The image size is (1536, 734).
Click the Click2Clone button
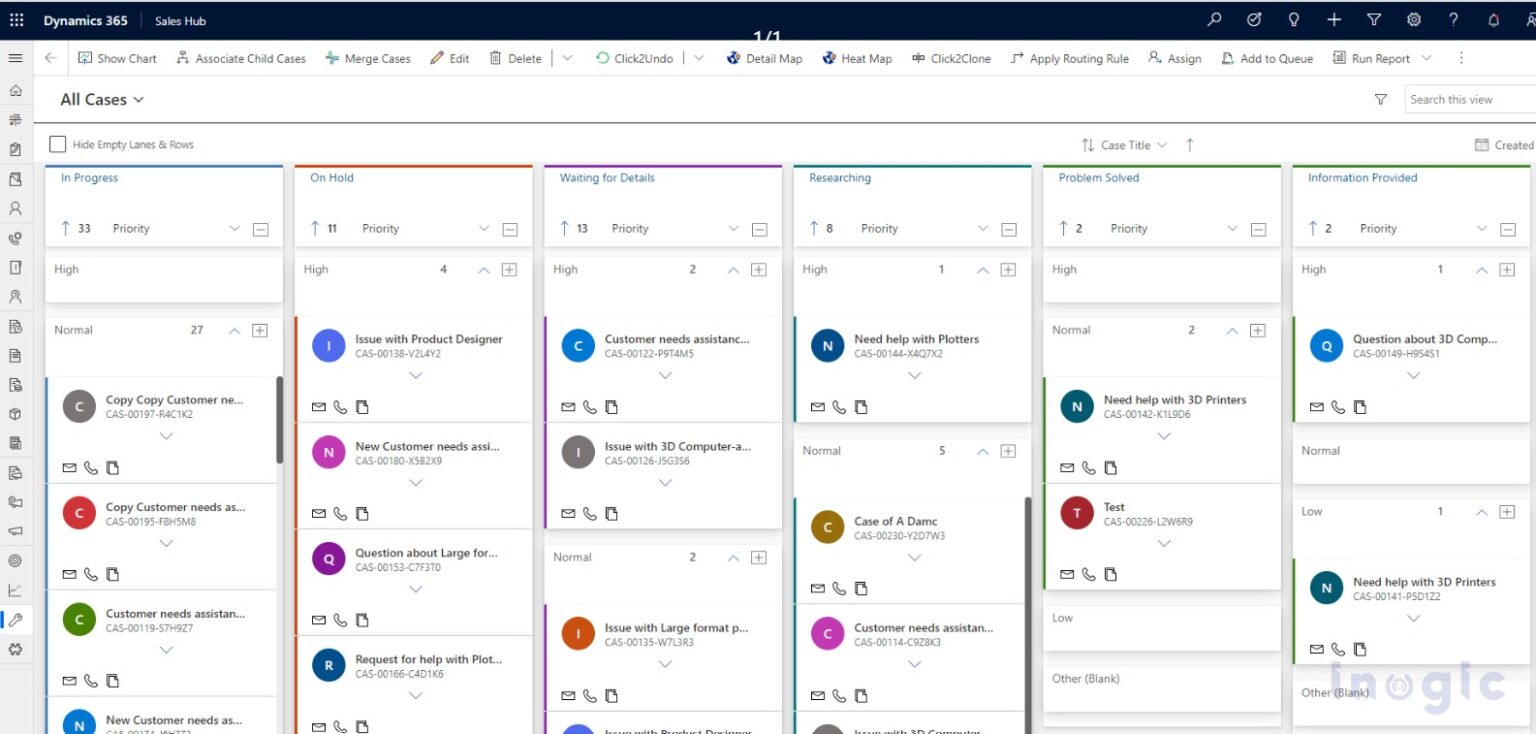click(x=951, y=58)
